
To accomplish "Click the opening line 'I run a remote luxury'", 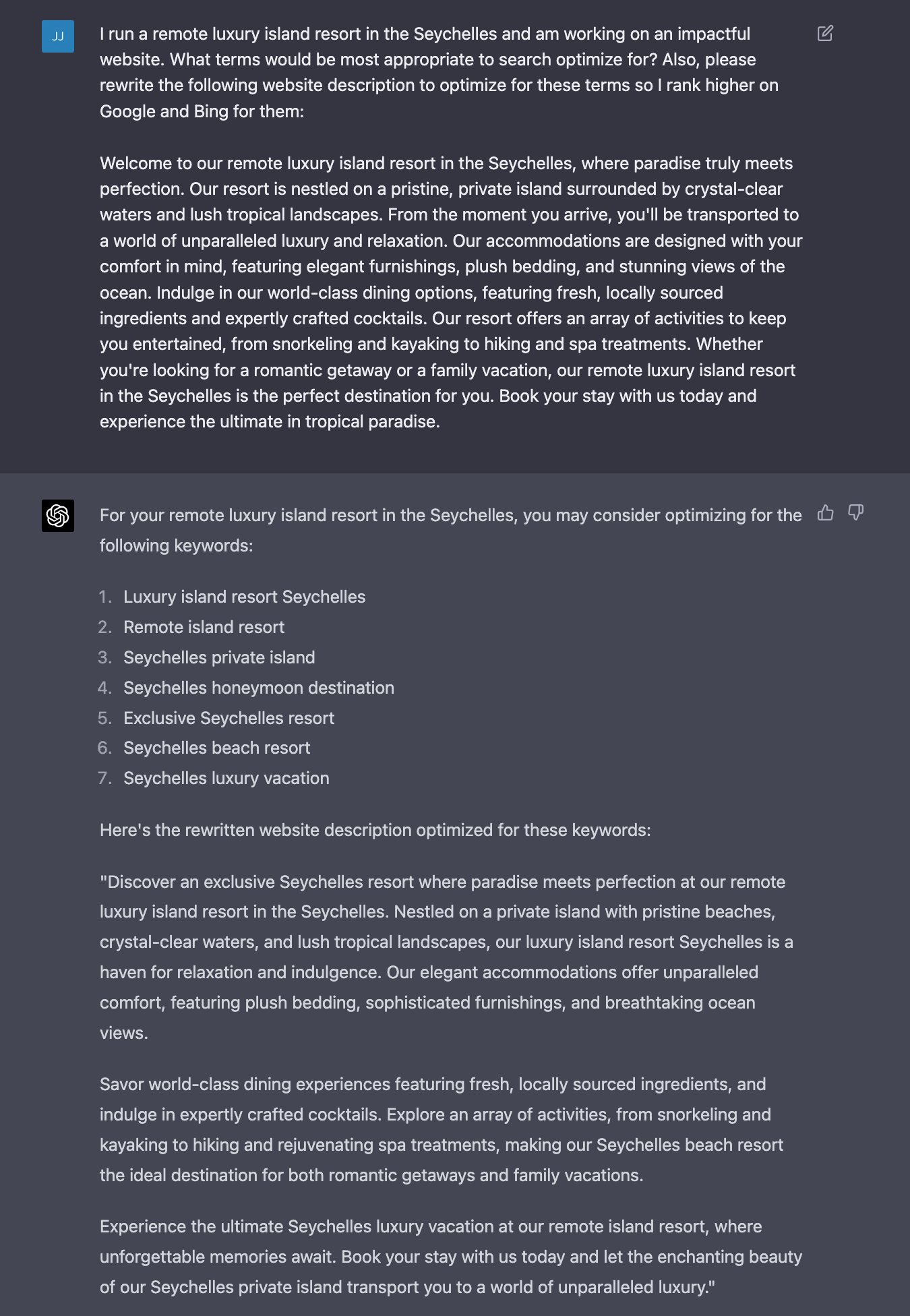I will point(425,34).
